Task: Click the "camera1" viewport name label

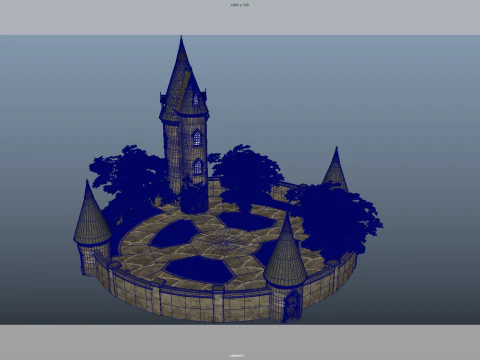Action: point(237,355)
